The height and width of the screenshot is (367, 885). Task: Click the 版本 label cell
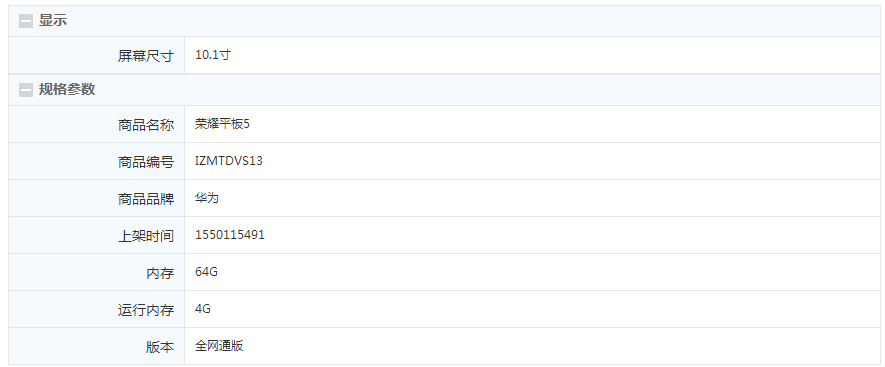tap(97, 346)
